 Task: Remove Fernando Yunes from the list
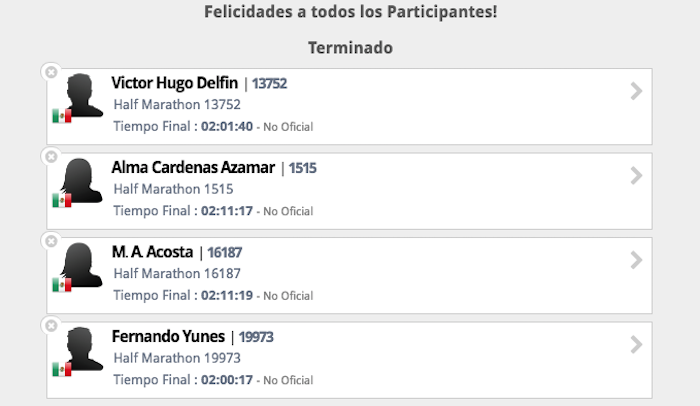point(51,326)
